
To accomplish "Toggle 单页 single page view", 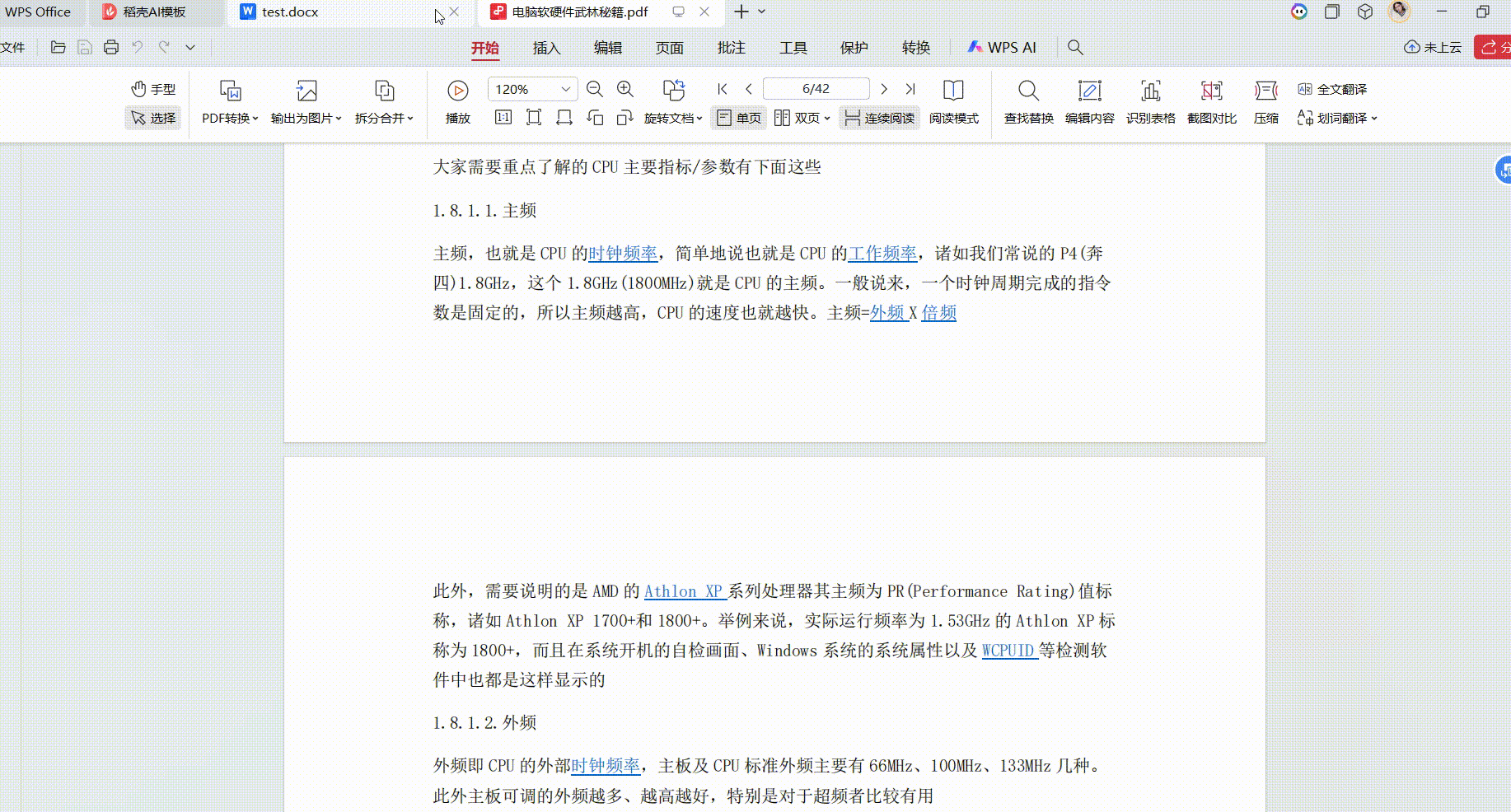I will [x=739, y=118].
